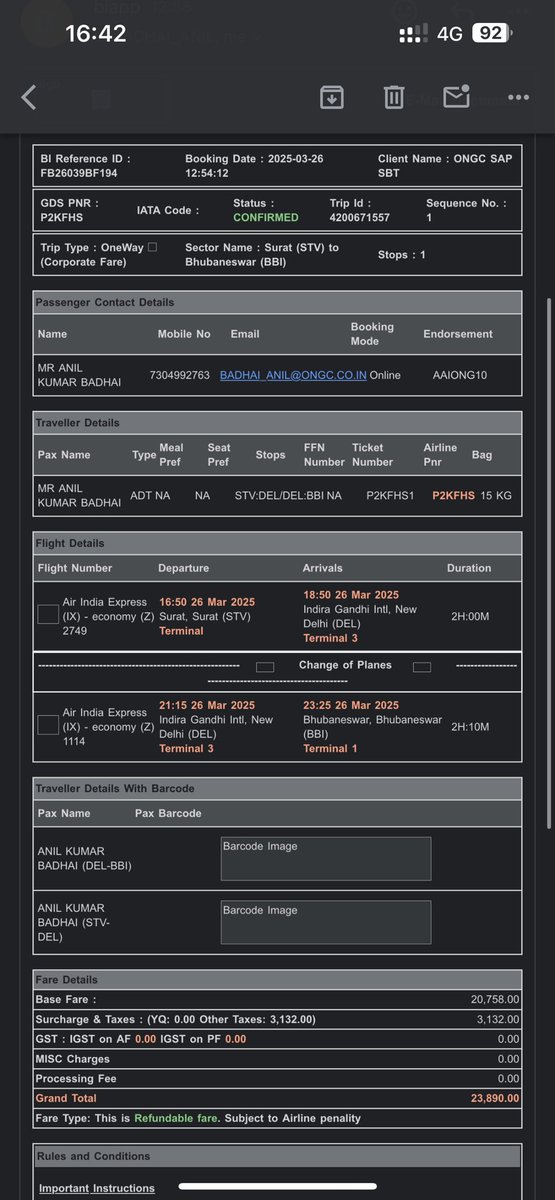Viewport: 555px width, 1200px height.
Task: Tap the CONFIRMED status text
Action: coord(266,217)
